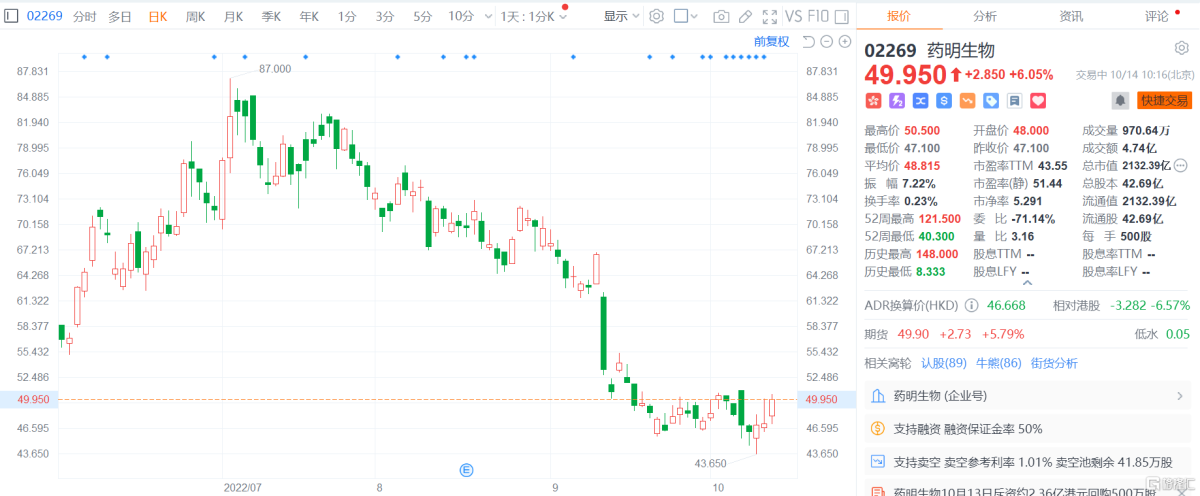This screenshot has height=496, width=1200.
Task: Set price alert with bell icon
Action: 1121,100
